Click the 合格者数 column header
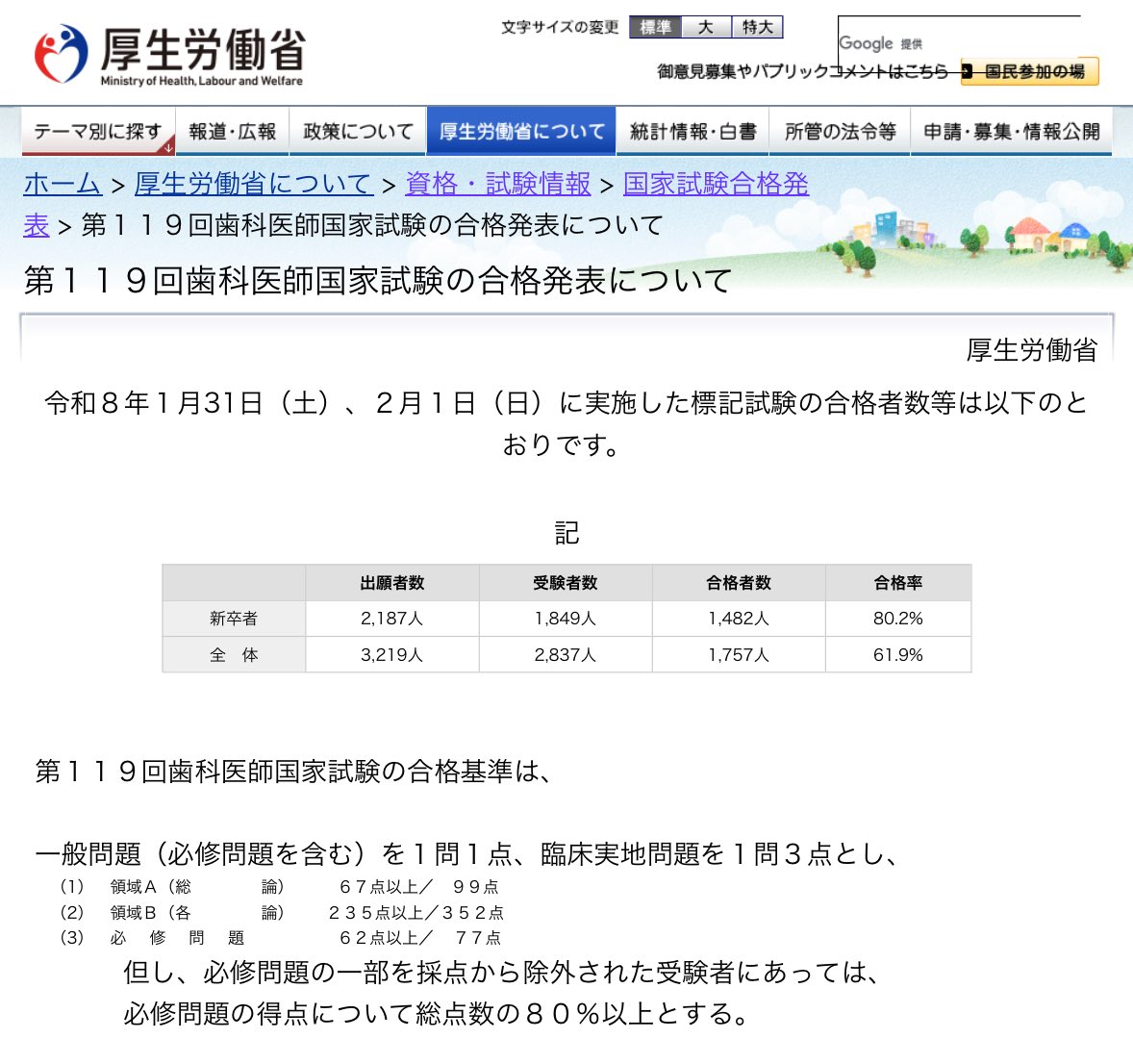Screen dimensions: 1133x1064 pyautogui.click(x=739, y=583)
